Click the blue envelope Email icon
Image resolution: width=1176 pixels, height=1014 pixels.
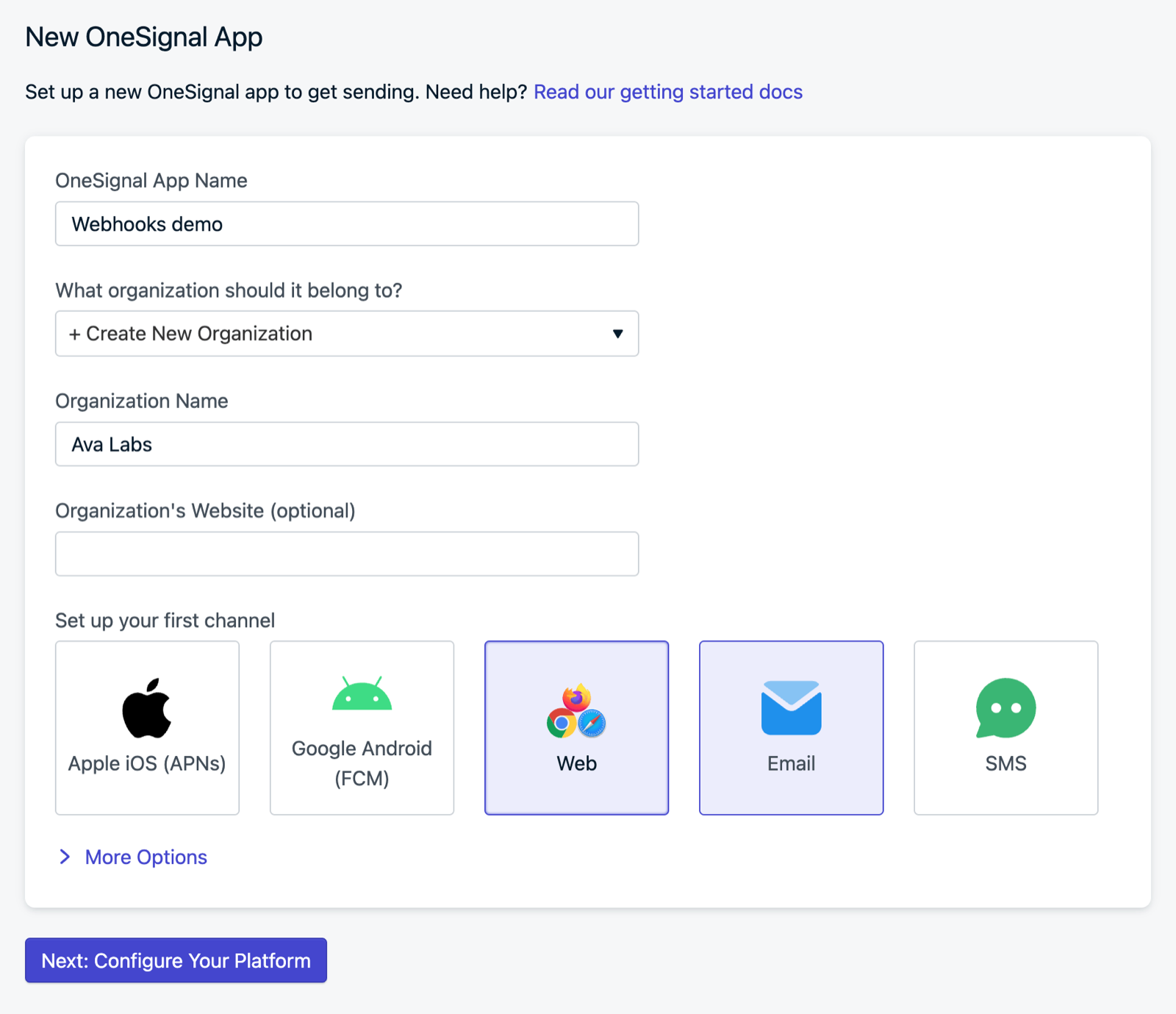click(791, 707)
